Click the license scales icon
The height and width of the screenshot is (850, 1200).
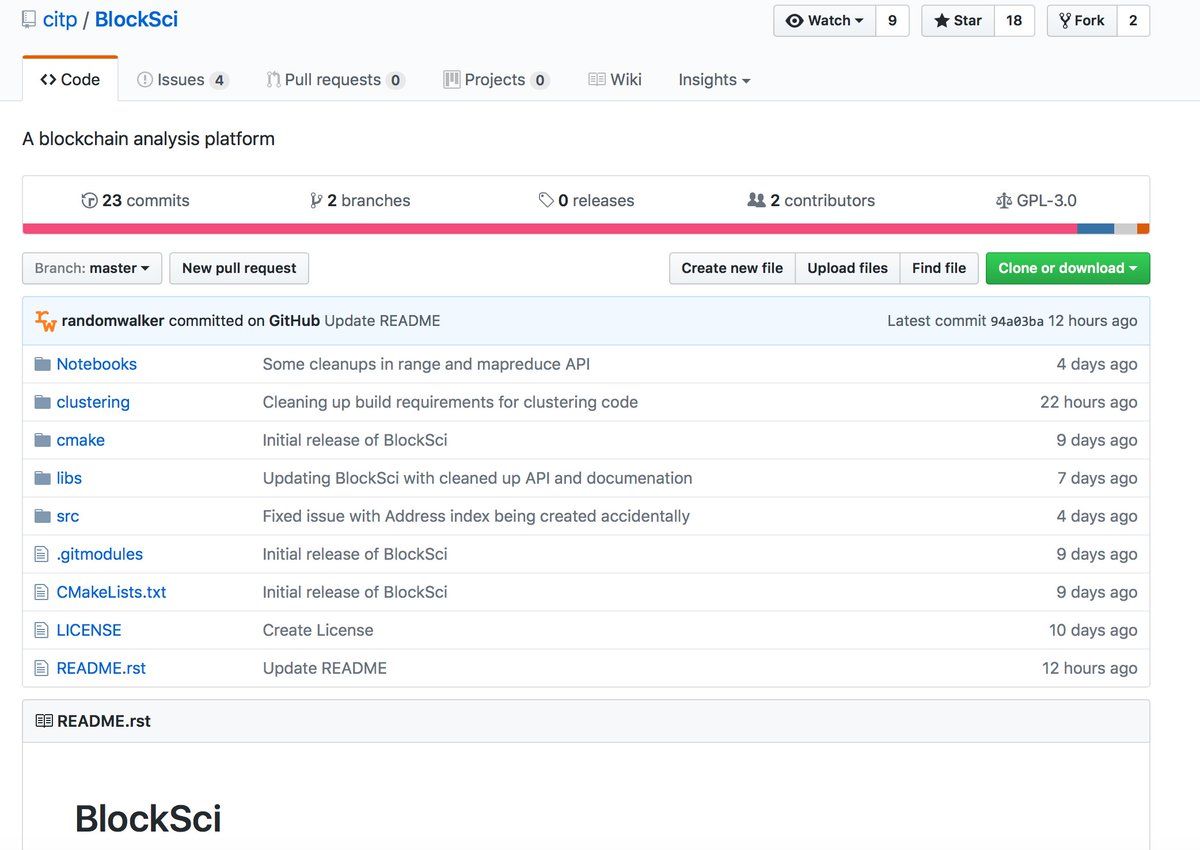1004,200
